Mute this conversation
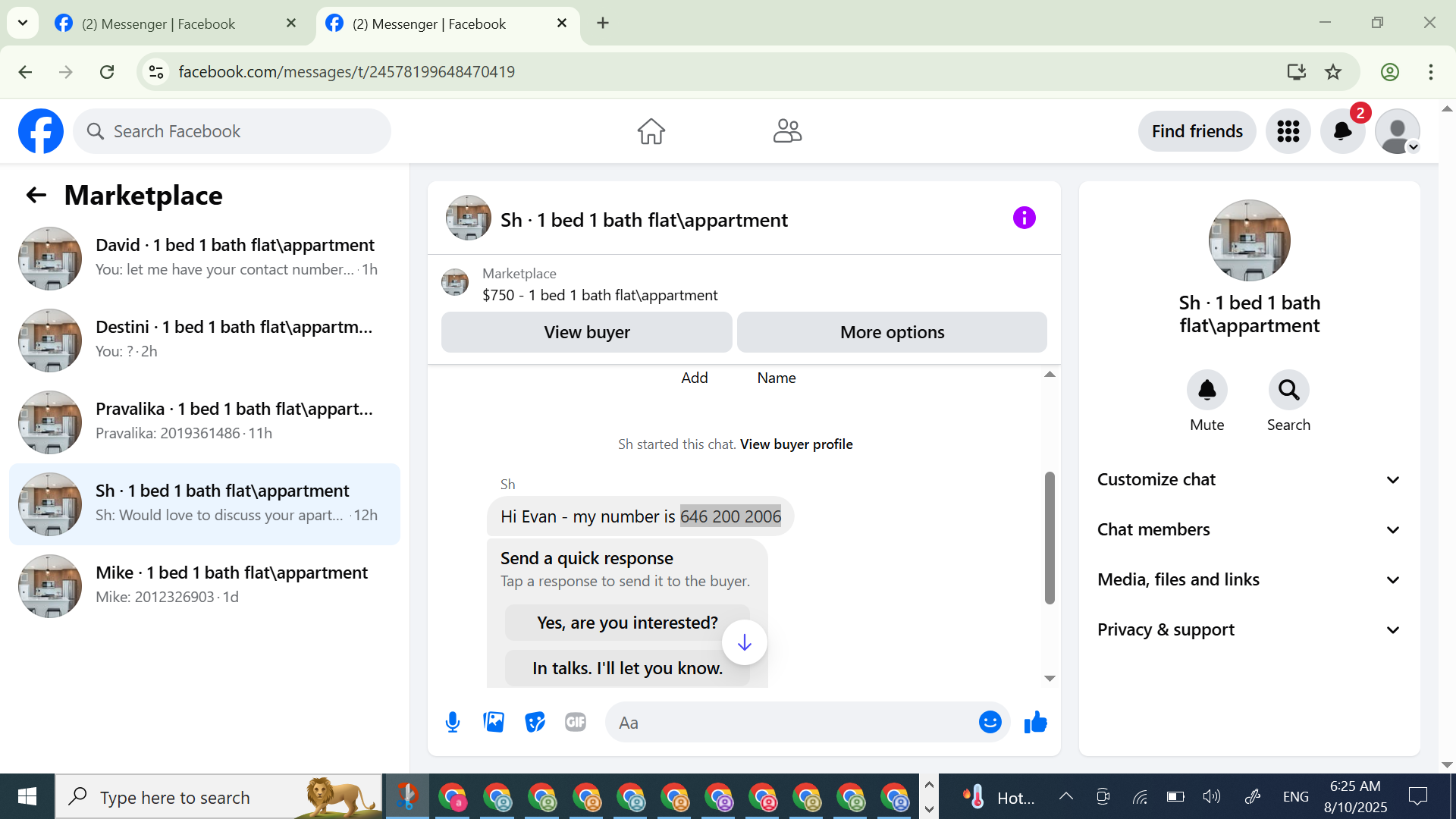The height and width of the screenshot is (819, 1456). coord(1207,391)
